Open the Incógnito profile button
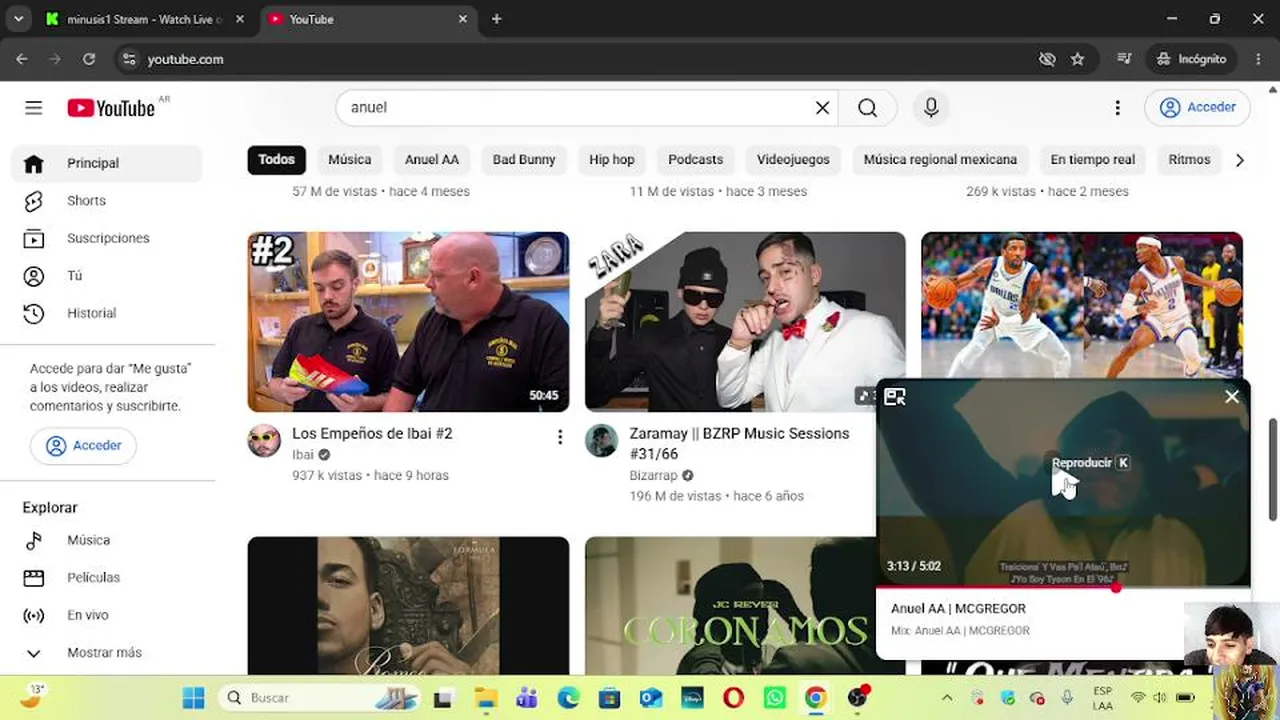Viewport: 1280px width, 720px height. [x=1191, y=59]
